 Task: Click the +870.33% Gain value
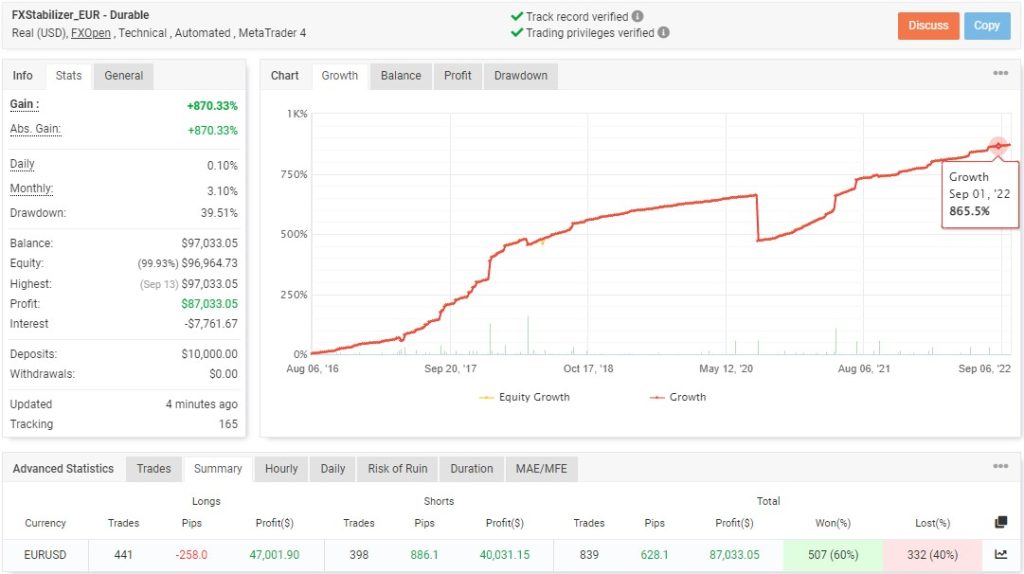(x=212, y=106)
